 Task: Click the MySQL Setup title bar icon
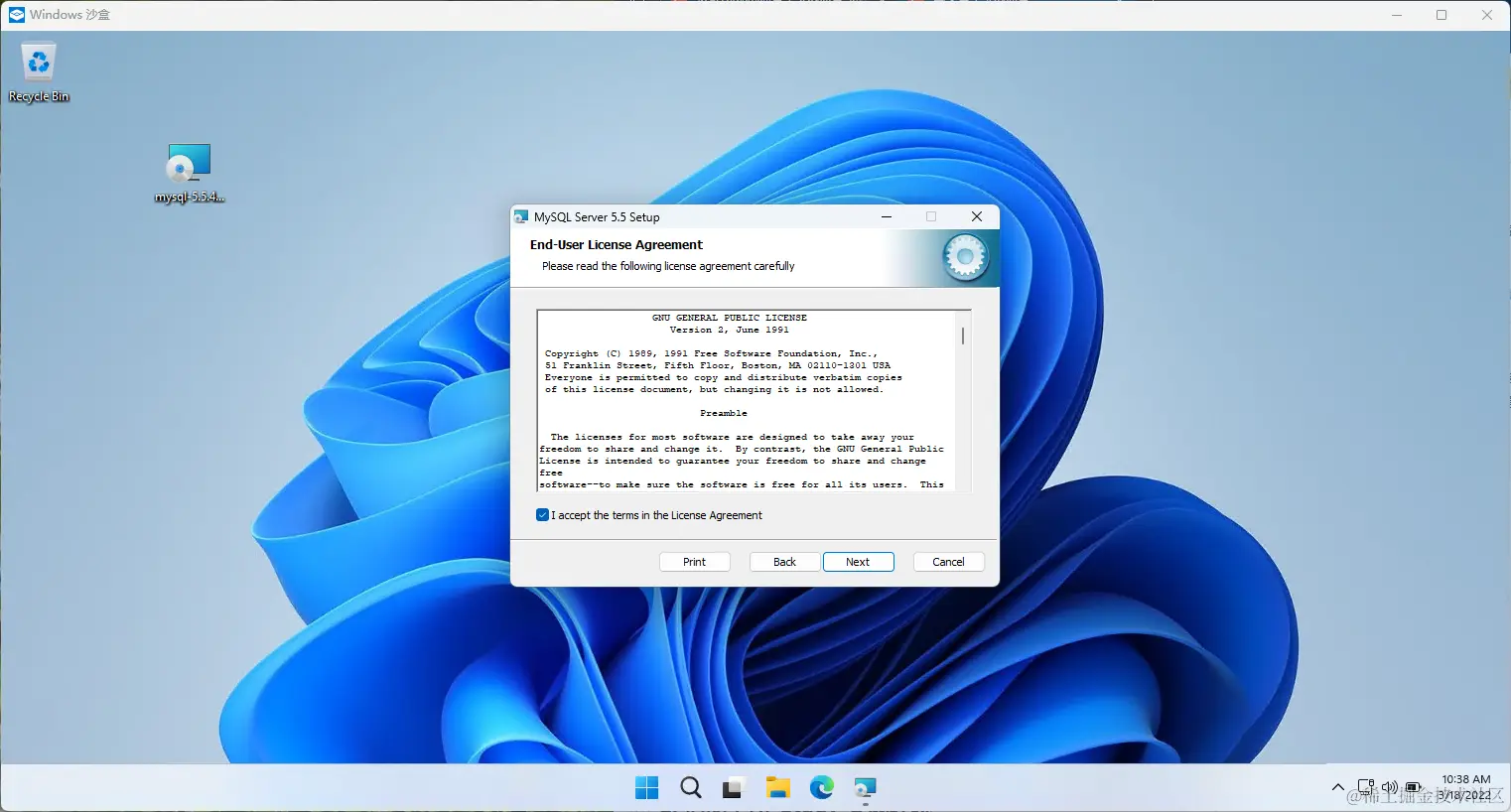click(x=521, y=217)
